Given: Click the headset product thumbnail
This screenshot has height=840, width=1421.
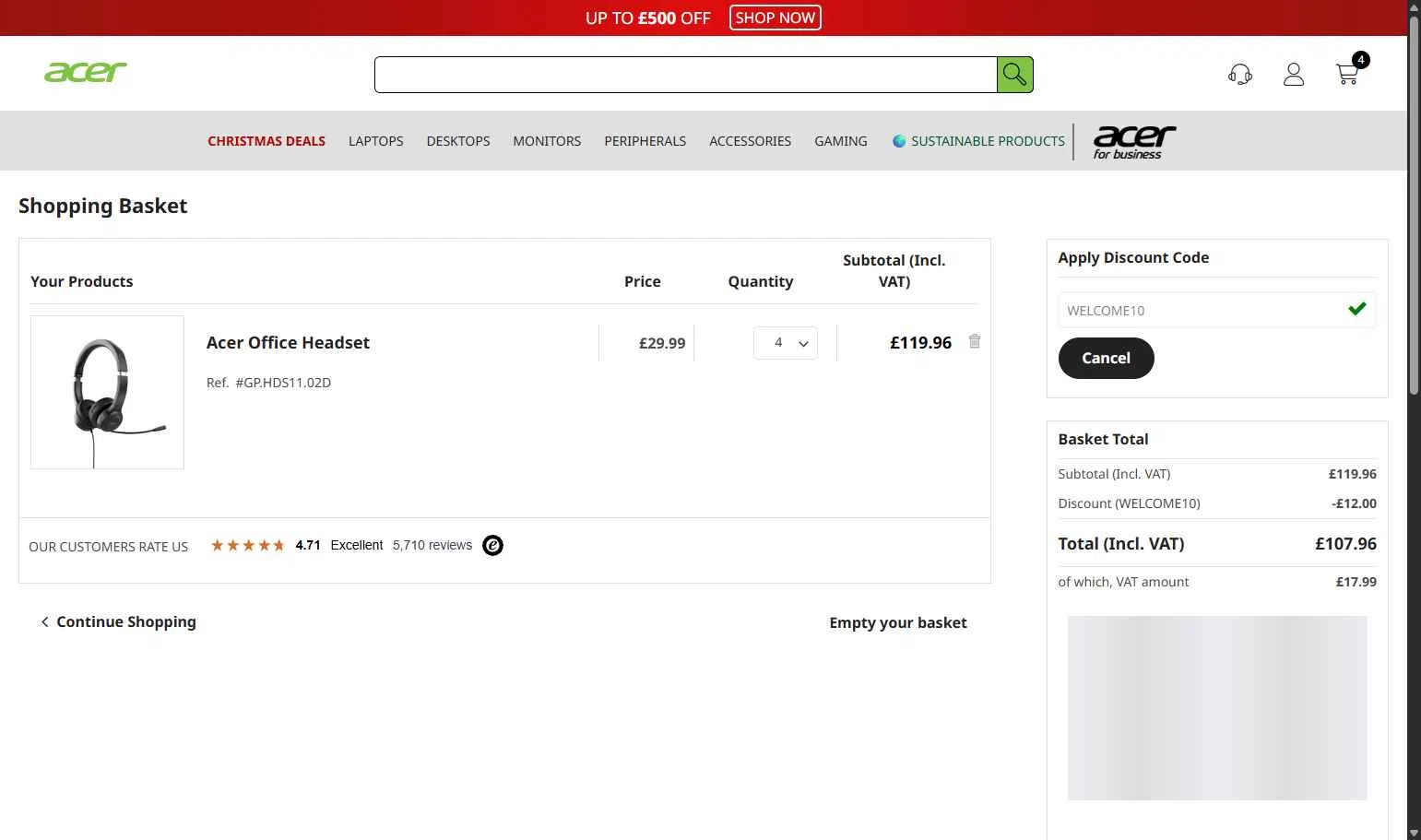Looking at the screenshot, I should (107, 393).
